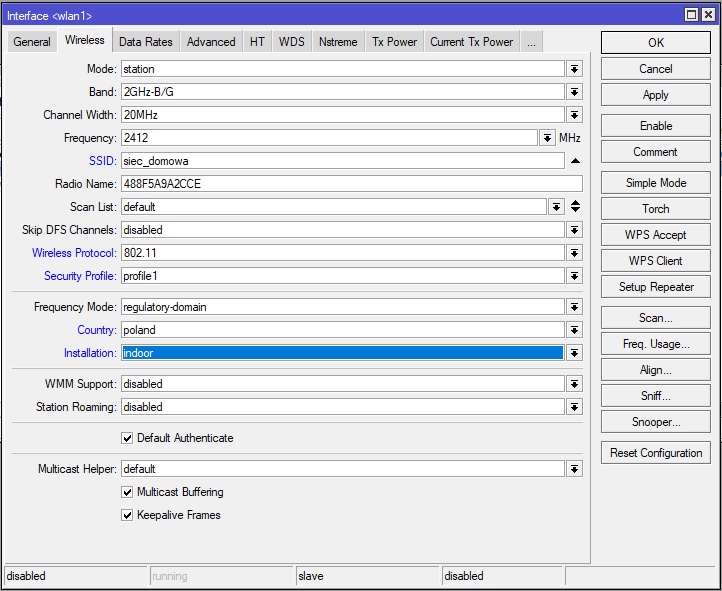Switch to the General tab
This screenshot has width=722, height=591.
click(x=32, y=42)
